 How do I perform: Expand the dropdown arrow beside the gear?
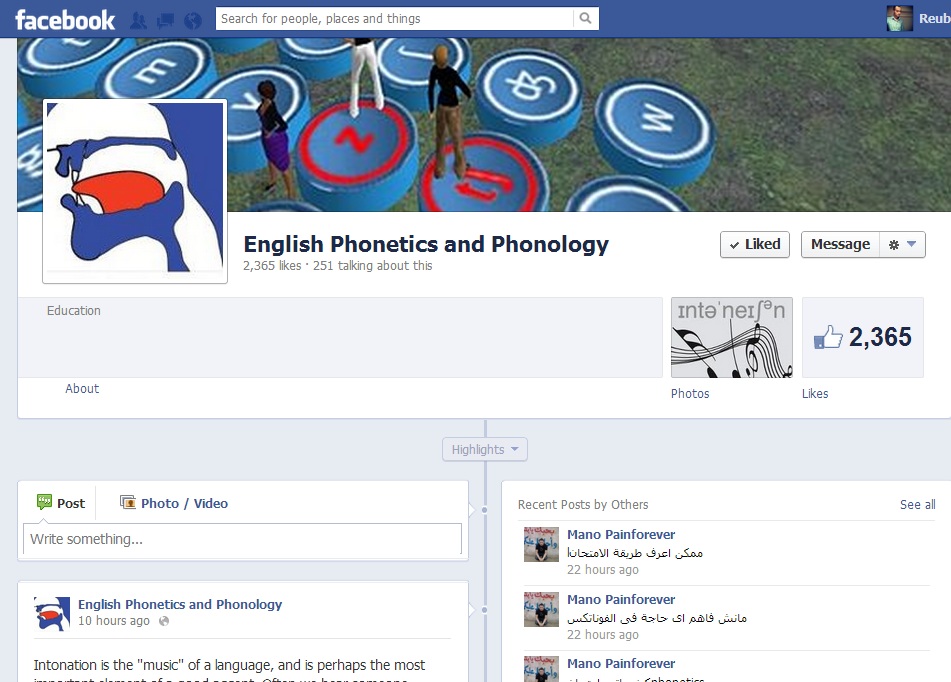coord(911,245)
